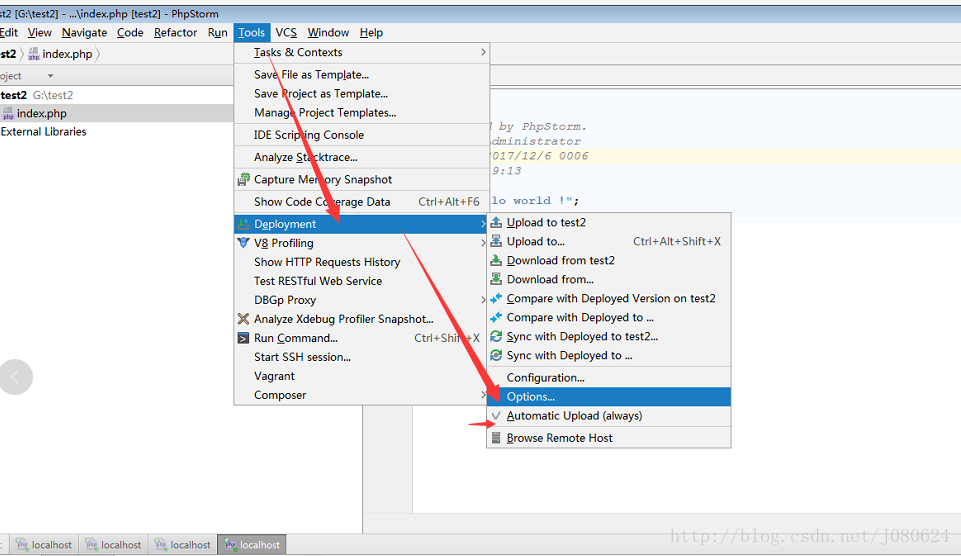Viewport: 961px width, 556px height.
Task: Click the round back arrow overlay button
Action: 15,376
